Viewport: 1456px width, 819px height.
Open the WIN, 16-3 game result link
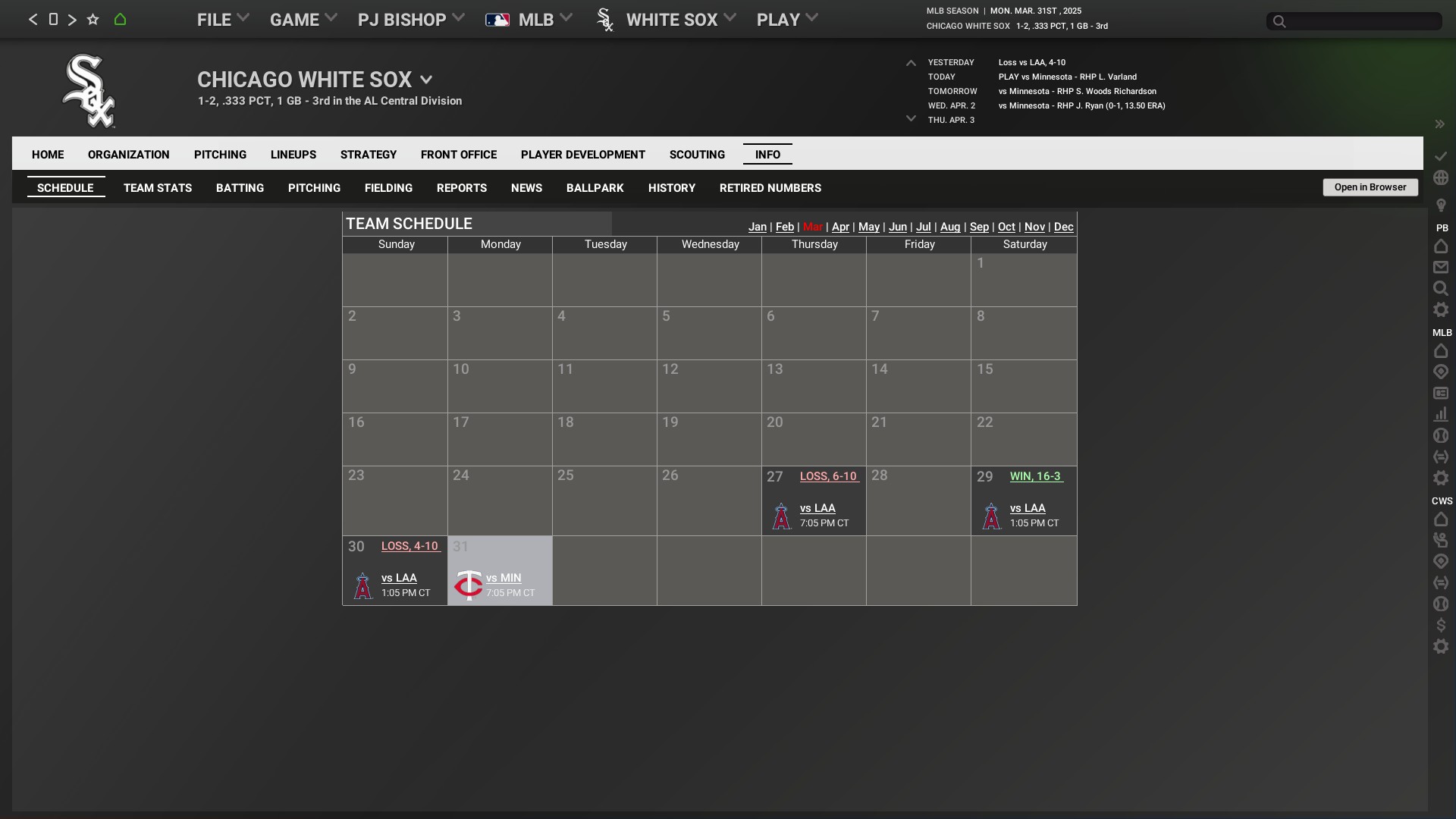click(x=1036, y=476)
